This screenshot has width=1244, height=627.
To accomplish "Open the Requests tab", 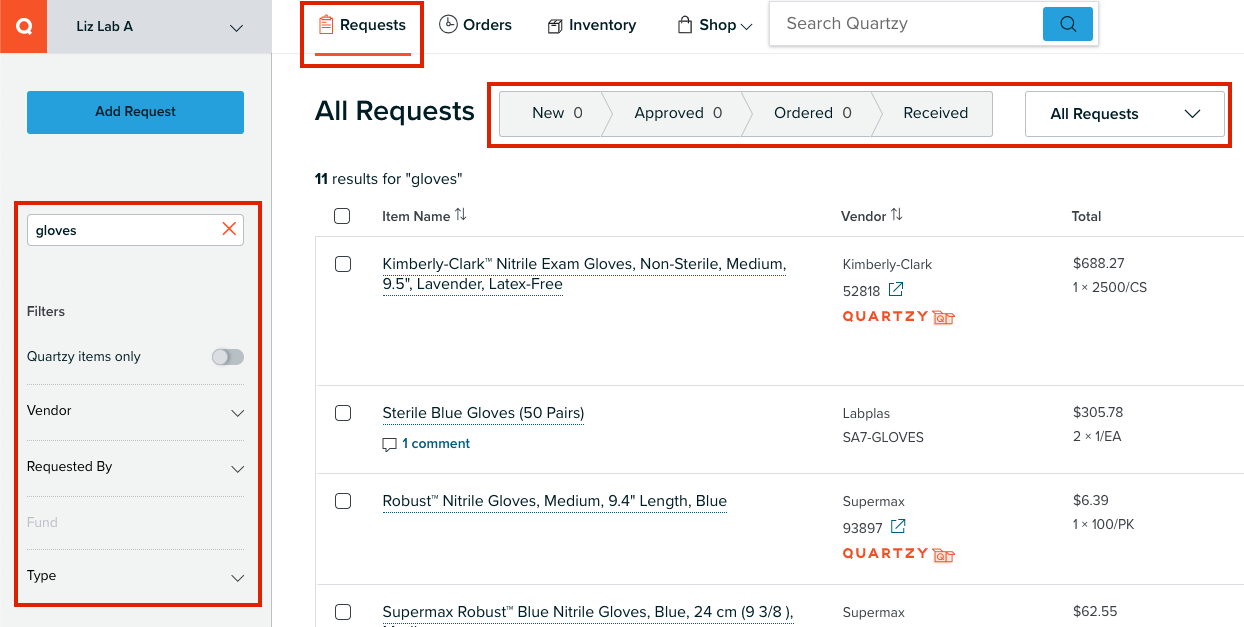I will tap(362, 25).
